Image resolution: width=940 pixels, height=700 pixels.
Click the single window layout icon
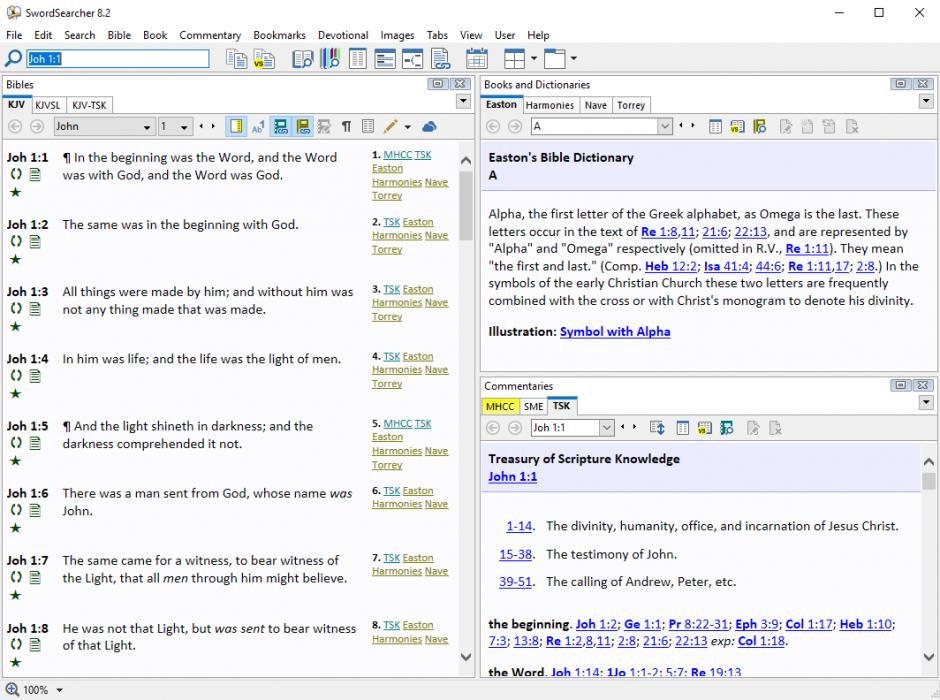pyautogui.click(x=554, y=59)
